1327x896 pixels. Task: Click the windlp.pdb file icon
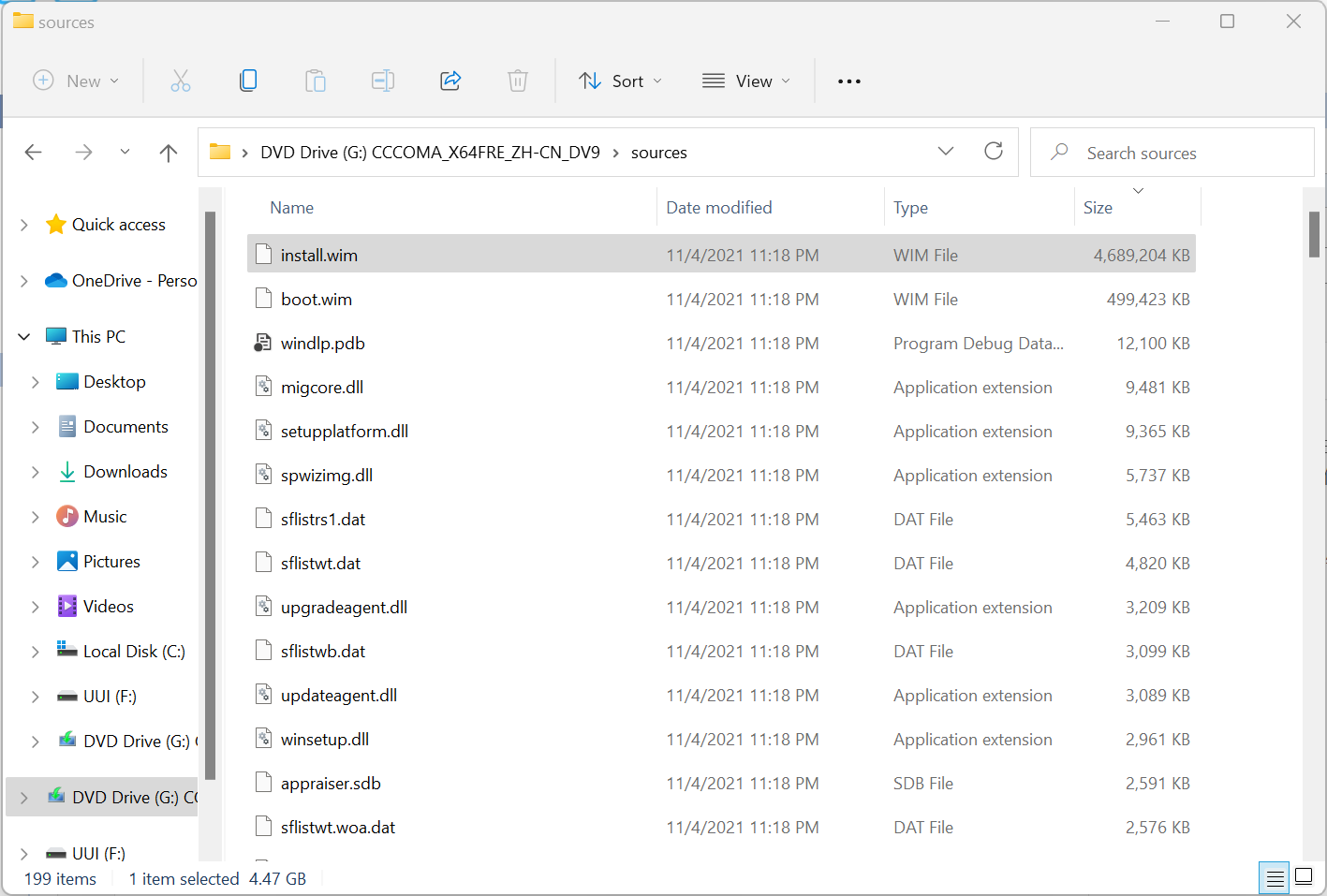pyautogui.click(x=263, y=343)
